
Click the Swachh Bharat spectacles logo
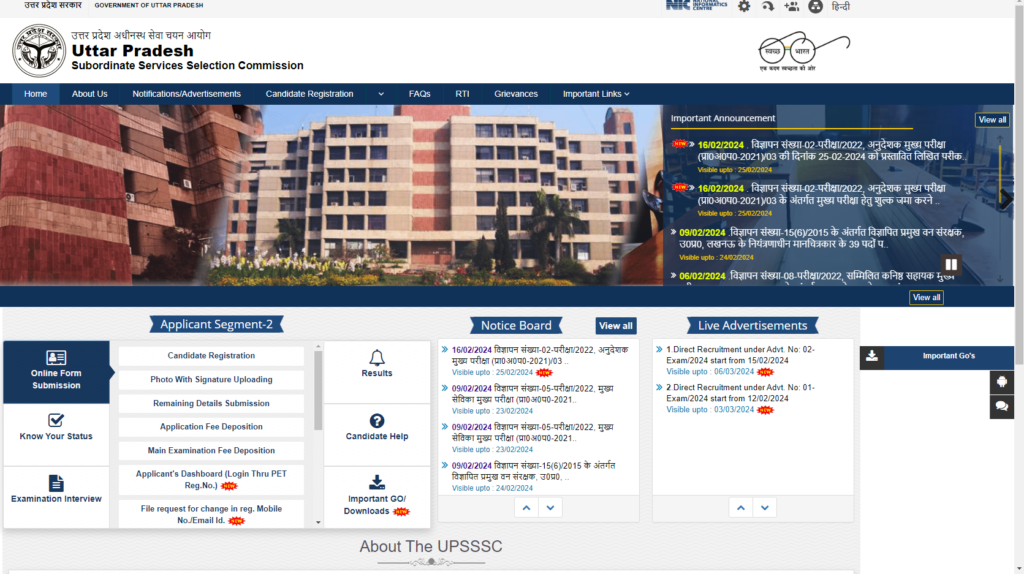pos(804,51)
